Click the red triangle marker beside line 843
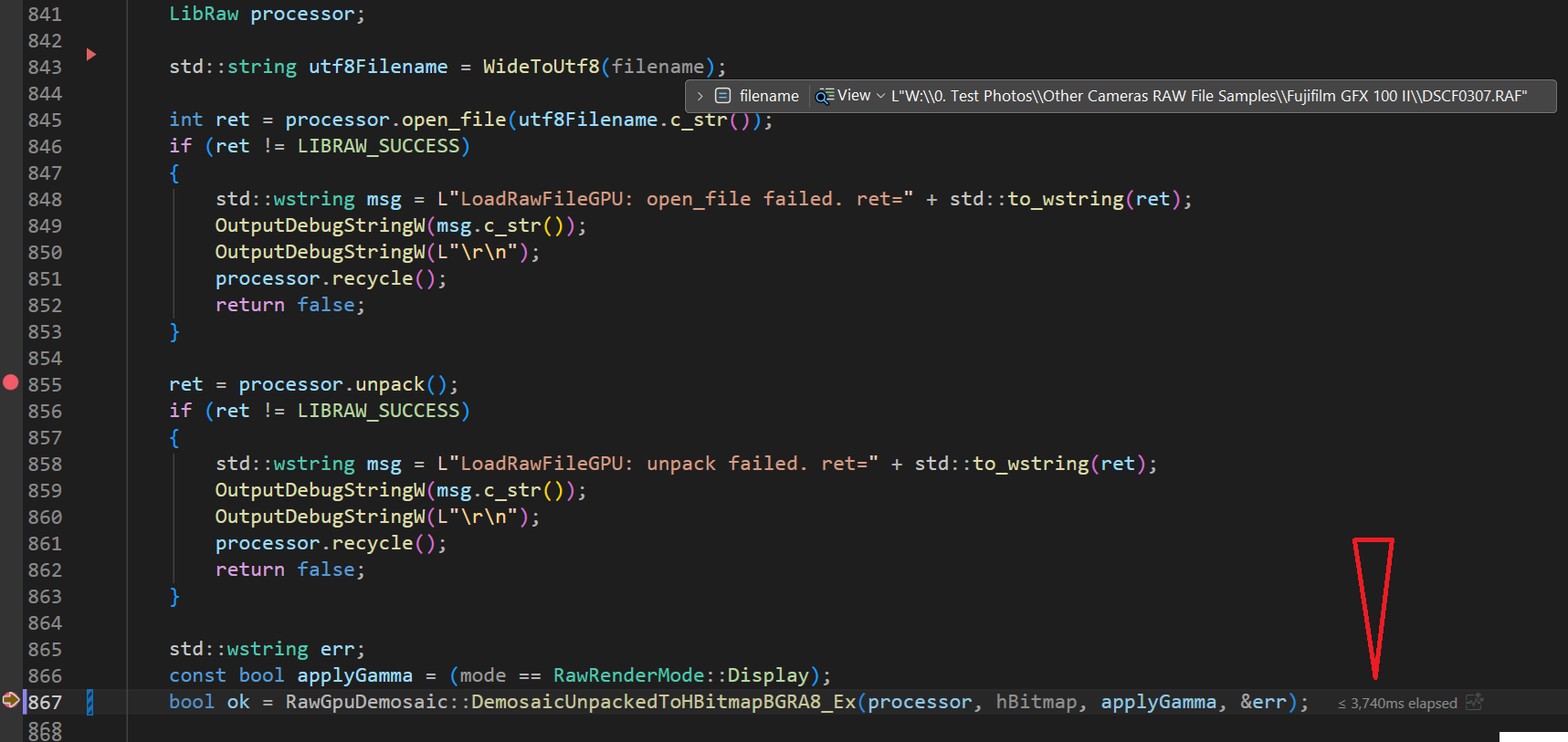This screenshot has width=1568, height=742. click(x=90, y=55)
